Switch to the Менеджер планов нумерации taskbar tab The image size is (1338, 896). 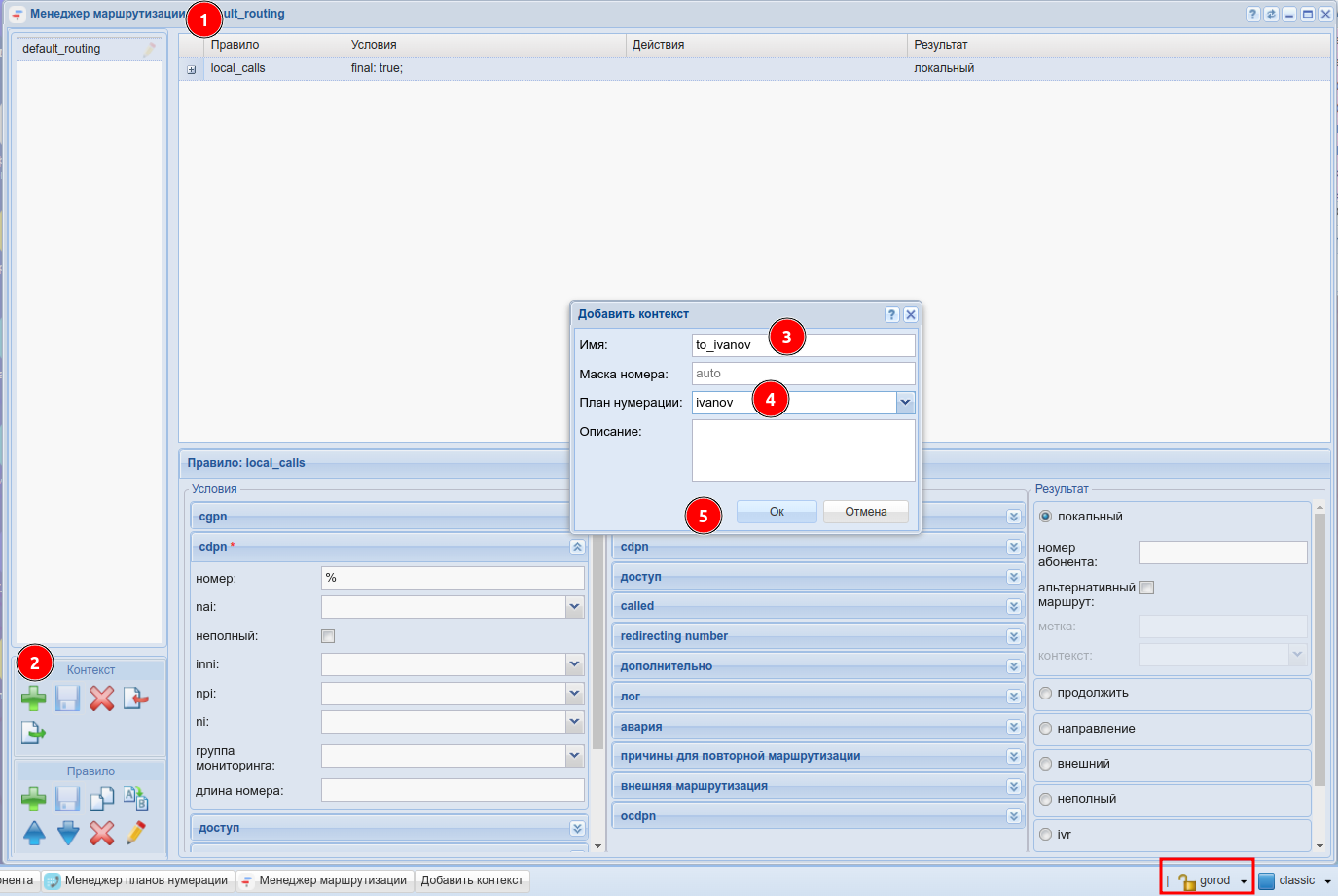(x=138, y=880)
